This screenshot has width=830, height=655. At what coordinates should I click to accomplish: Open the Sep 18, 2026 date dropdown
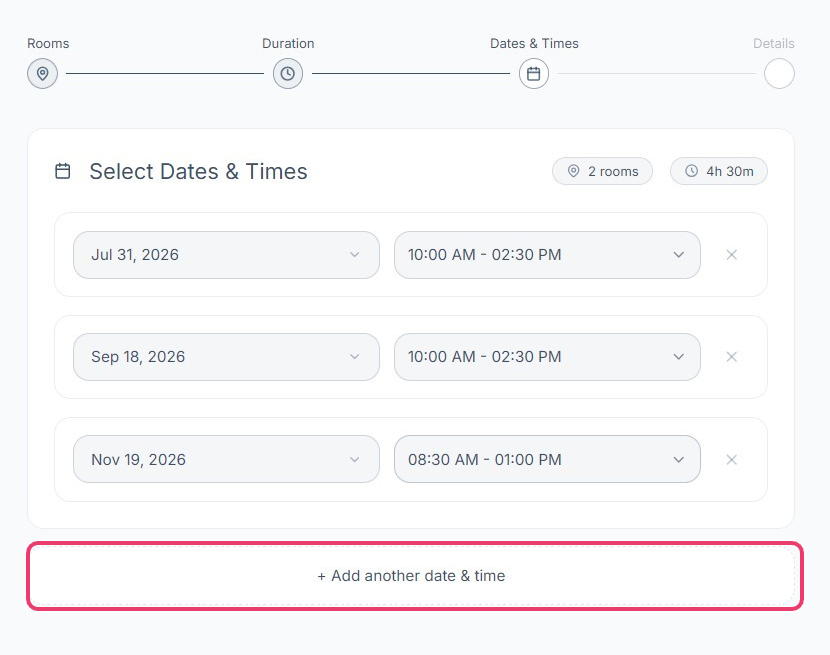[x=227, y=357]
